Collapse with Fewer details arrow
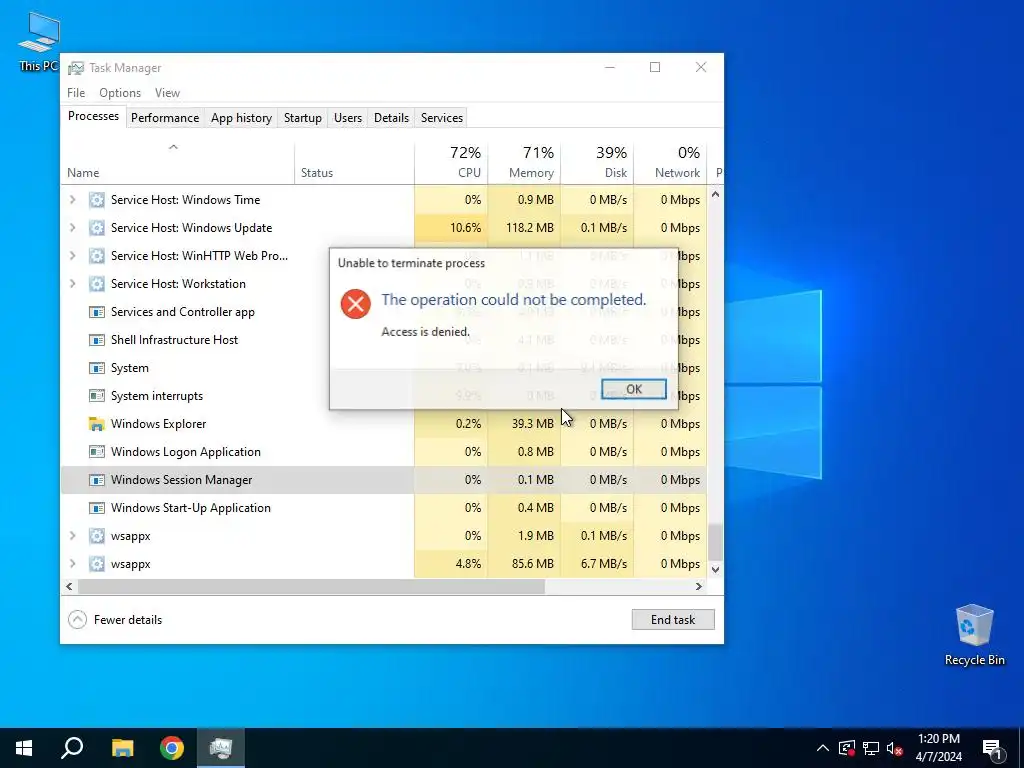The height and width of the screenshot is (768, 1024). tap(77, 620)
